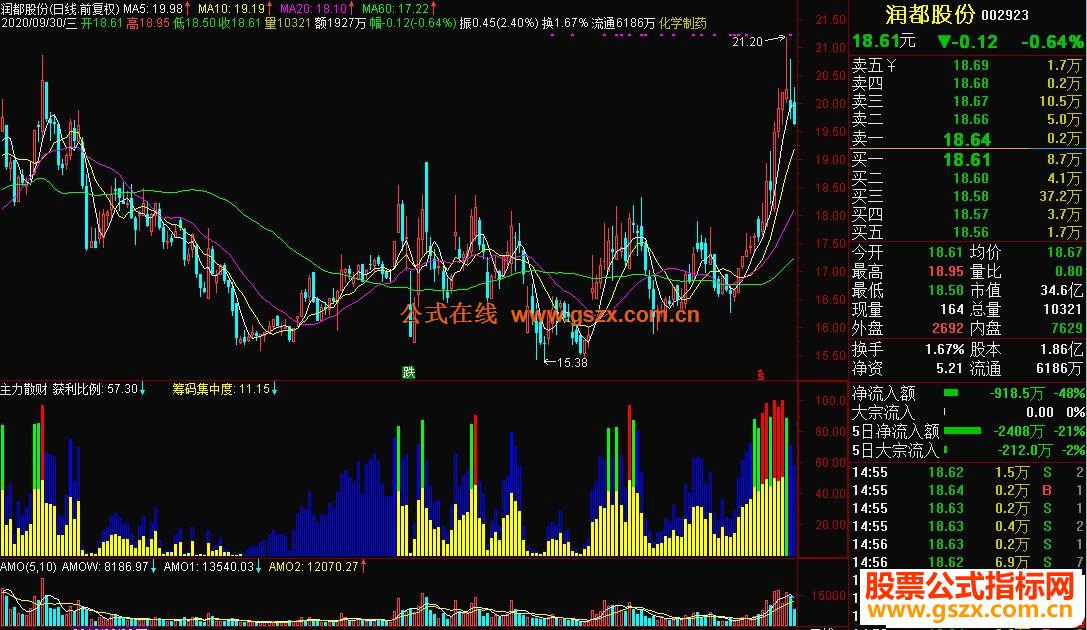
Task: Click the red $ marker under chart
Action: tap(760, 375)
